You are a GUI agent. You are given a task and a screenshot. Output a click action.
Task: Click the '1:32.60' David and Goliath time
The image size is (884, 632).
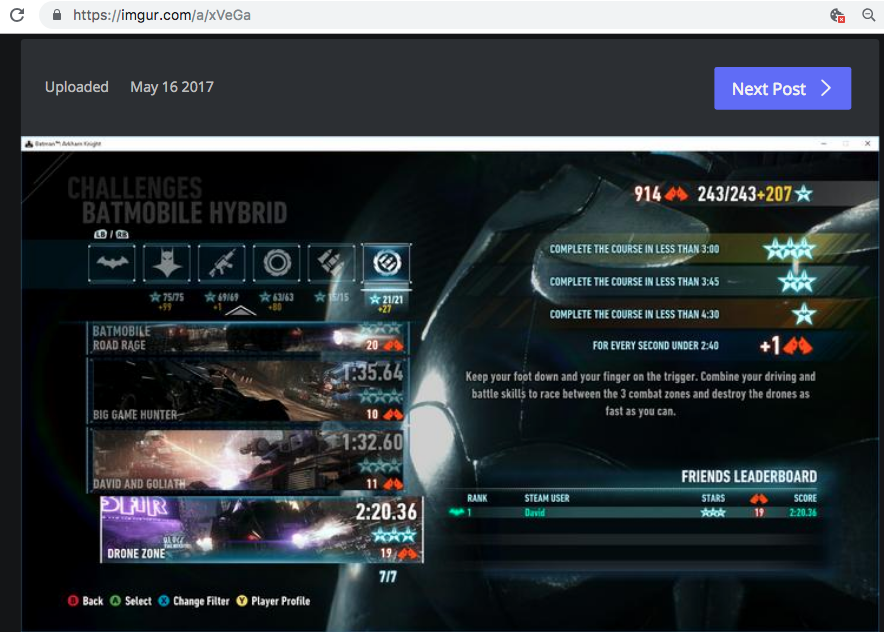coord(373,442)
